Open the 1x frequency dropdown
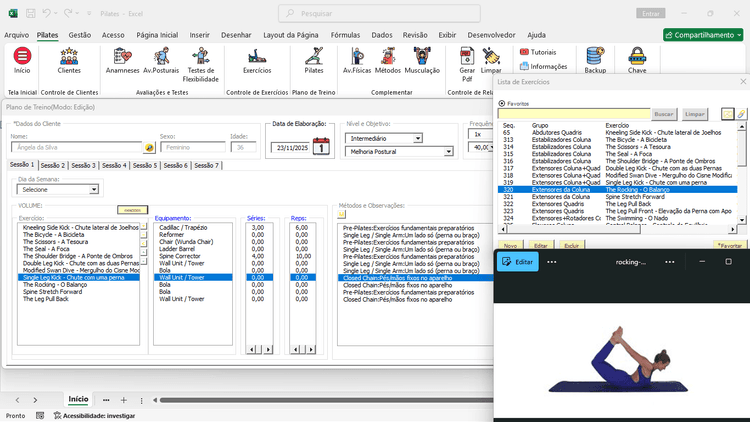Image resolution: width=750 pixels, height=422 pixels. (x=480, y=134)
